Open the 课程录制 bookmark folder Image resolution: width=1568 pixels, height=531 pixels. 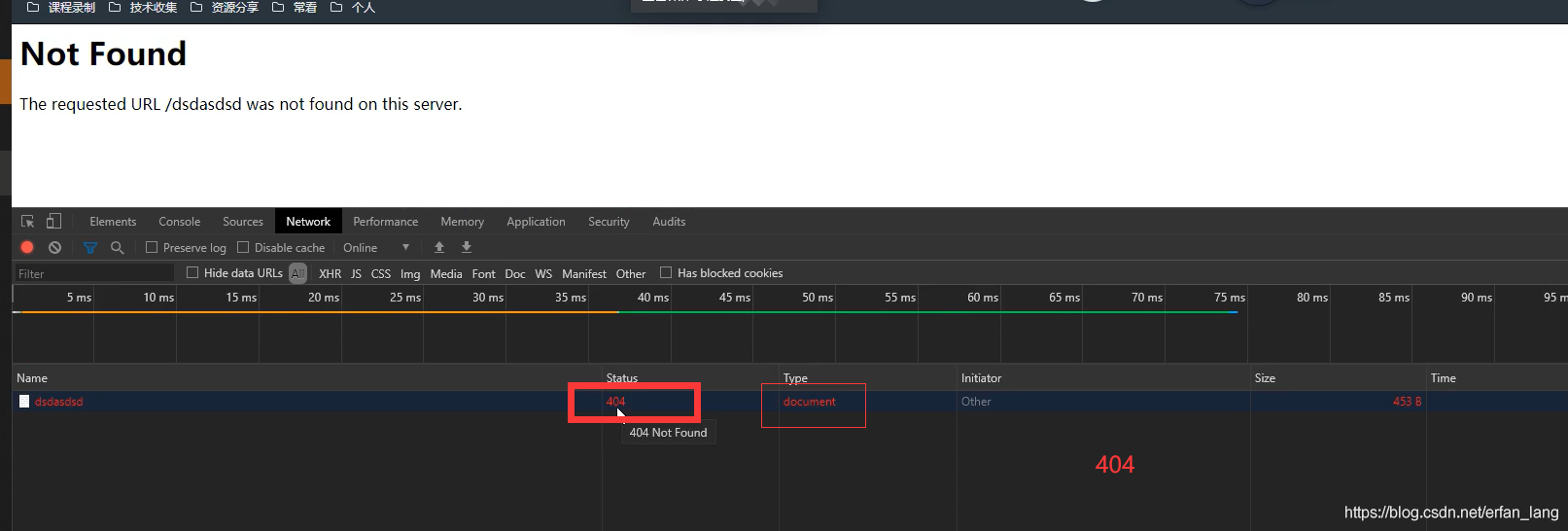(61, 8)
